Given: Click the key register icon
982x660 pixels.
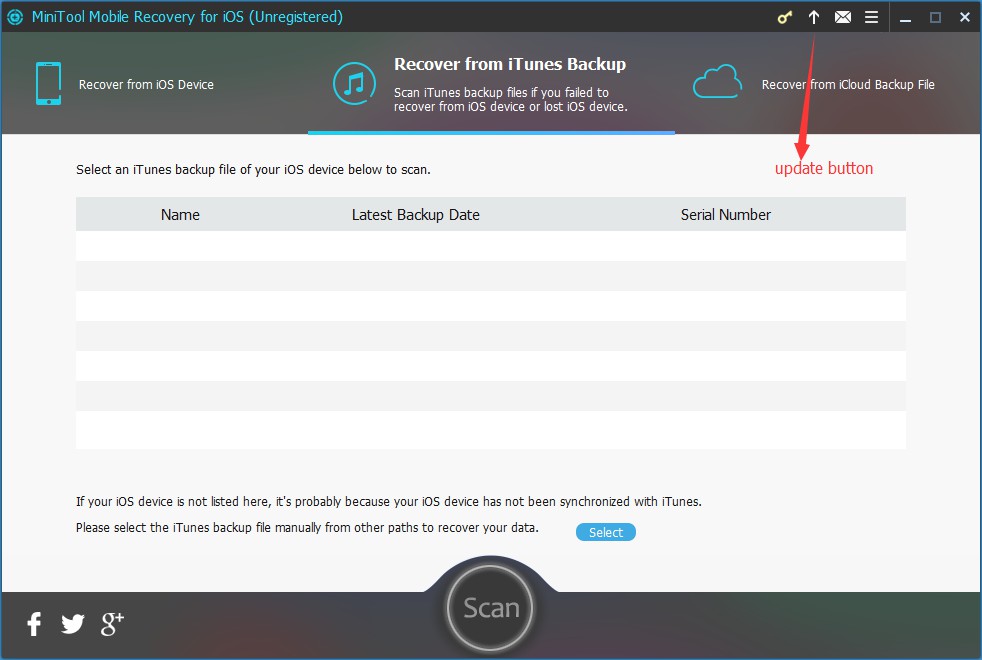Looking at the screenshot, I should point(785,18).
